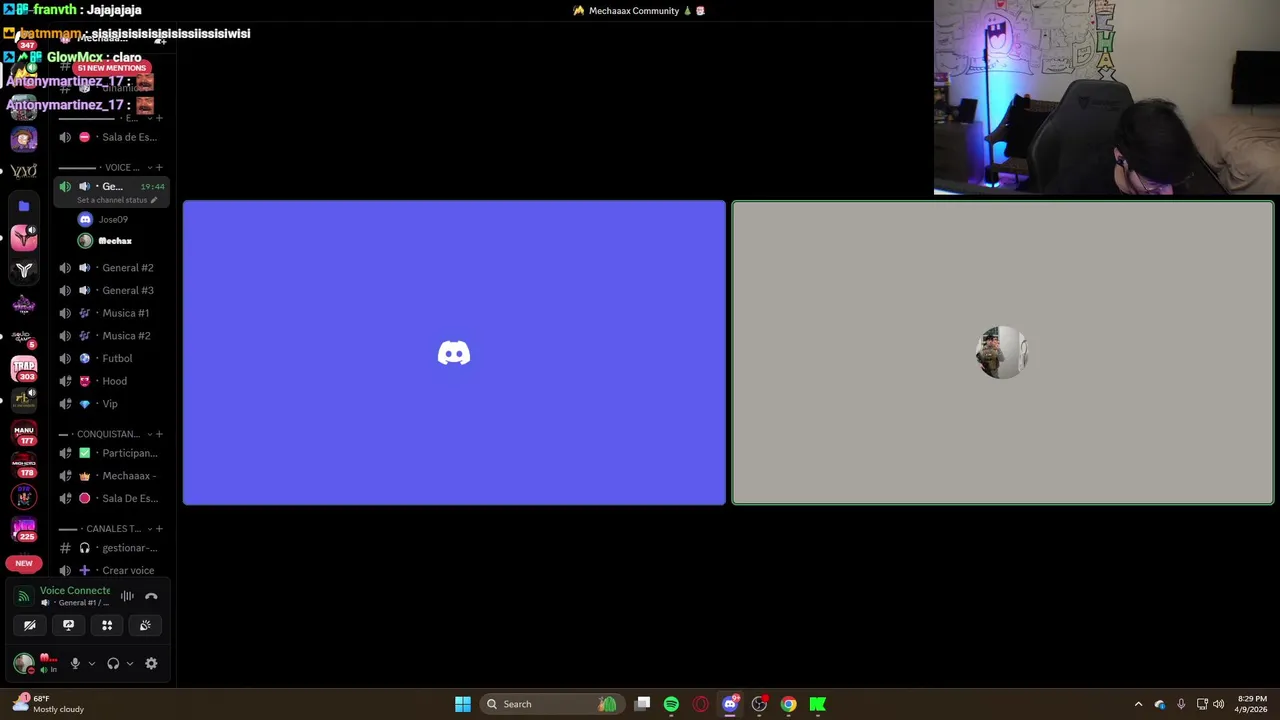The image size is (1280, 720).
Task: Join General #3 voice channel
Action: pos(112,291)
